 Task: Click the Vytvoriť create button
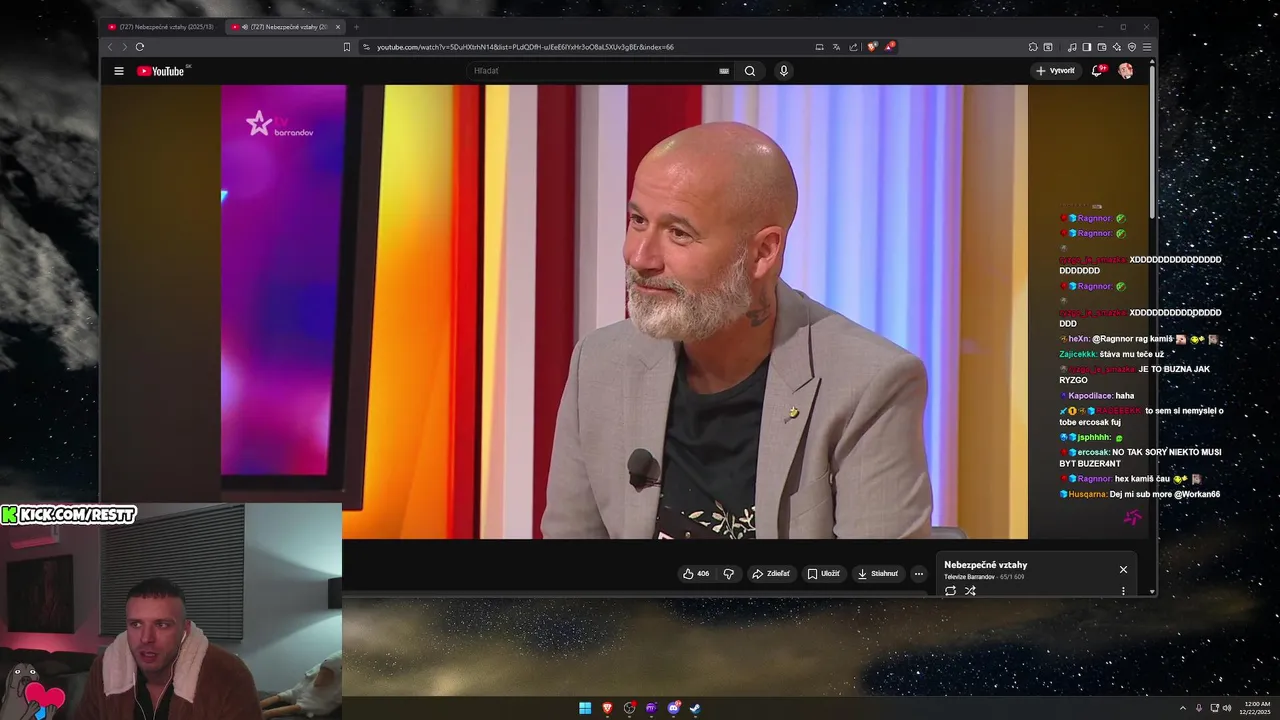tap(1056, 71)
